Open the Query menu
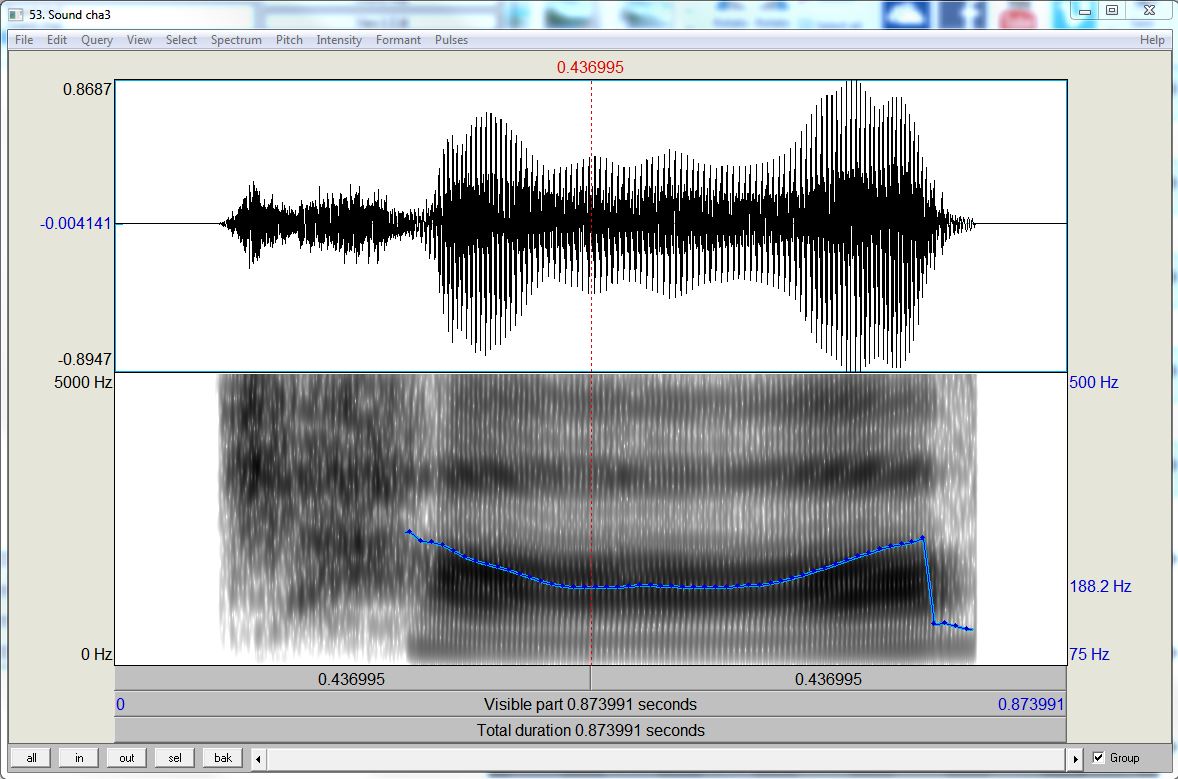This screenshot has height=779, width=1178. (x=97, y=40)
